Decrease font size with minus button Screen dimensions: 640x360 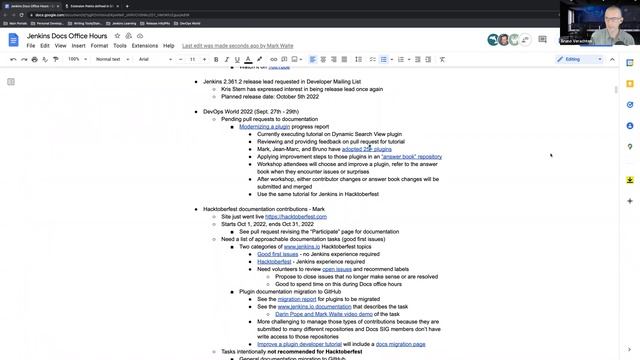click(180, 60)
